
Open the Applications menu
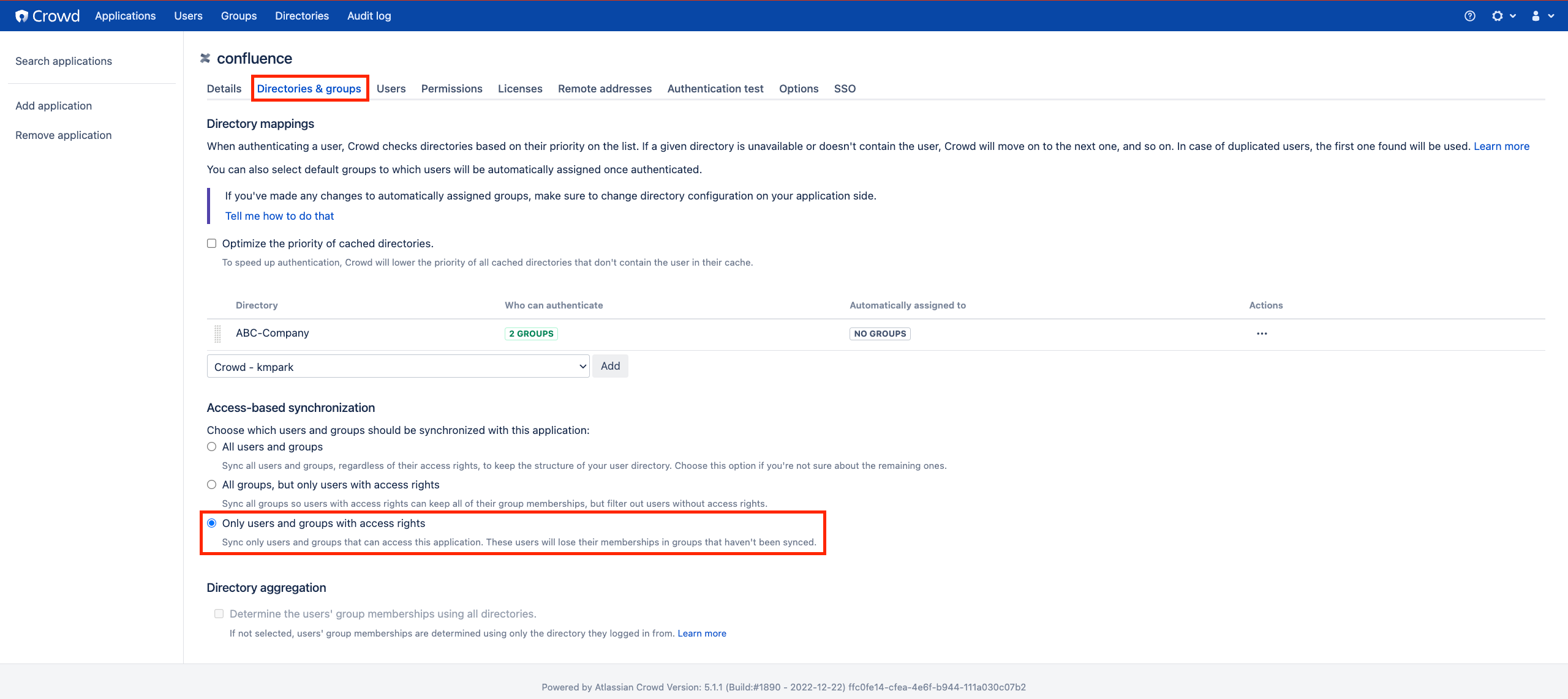126,16
